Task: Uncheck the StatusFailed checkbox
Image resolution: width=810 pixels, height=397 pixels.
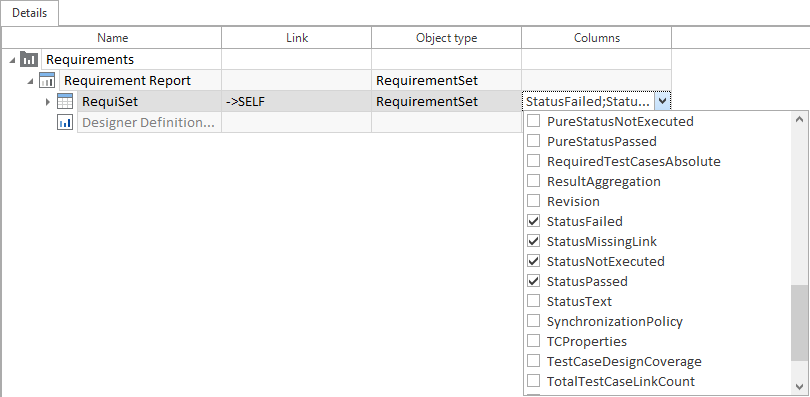Action: 533,221
